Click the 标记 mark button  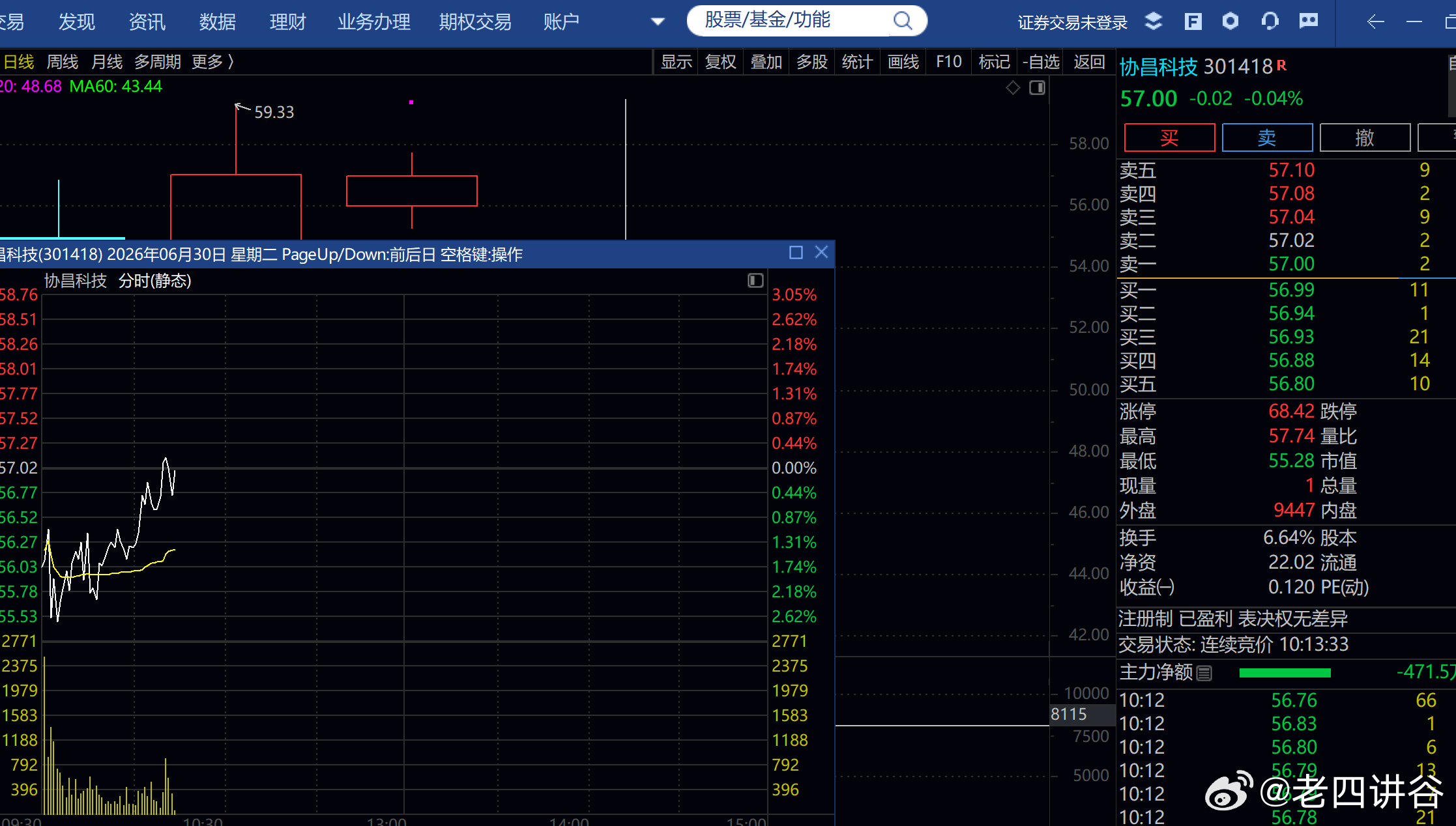coord(995,63)
